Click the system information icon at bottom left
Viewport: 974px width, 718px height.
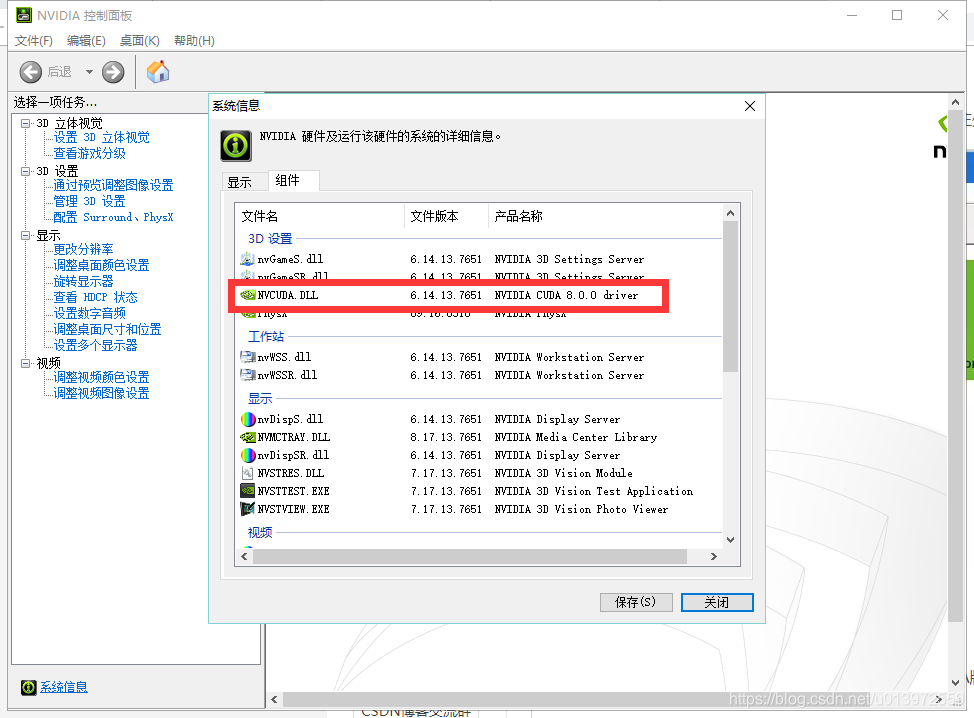[29, 687]
